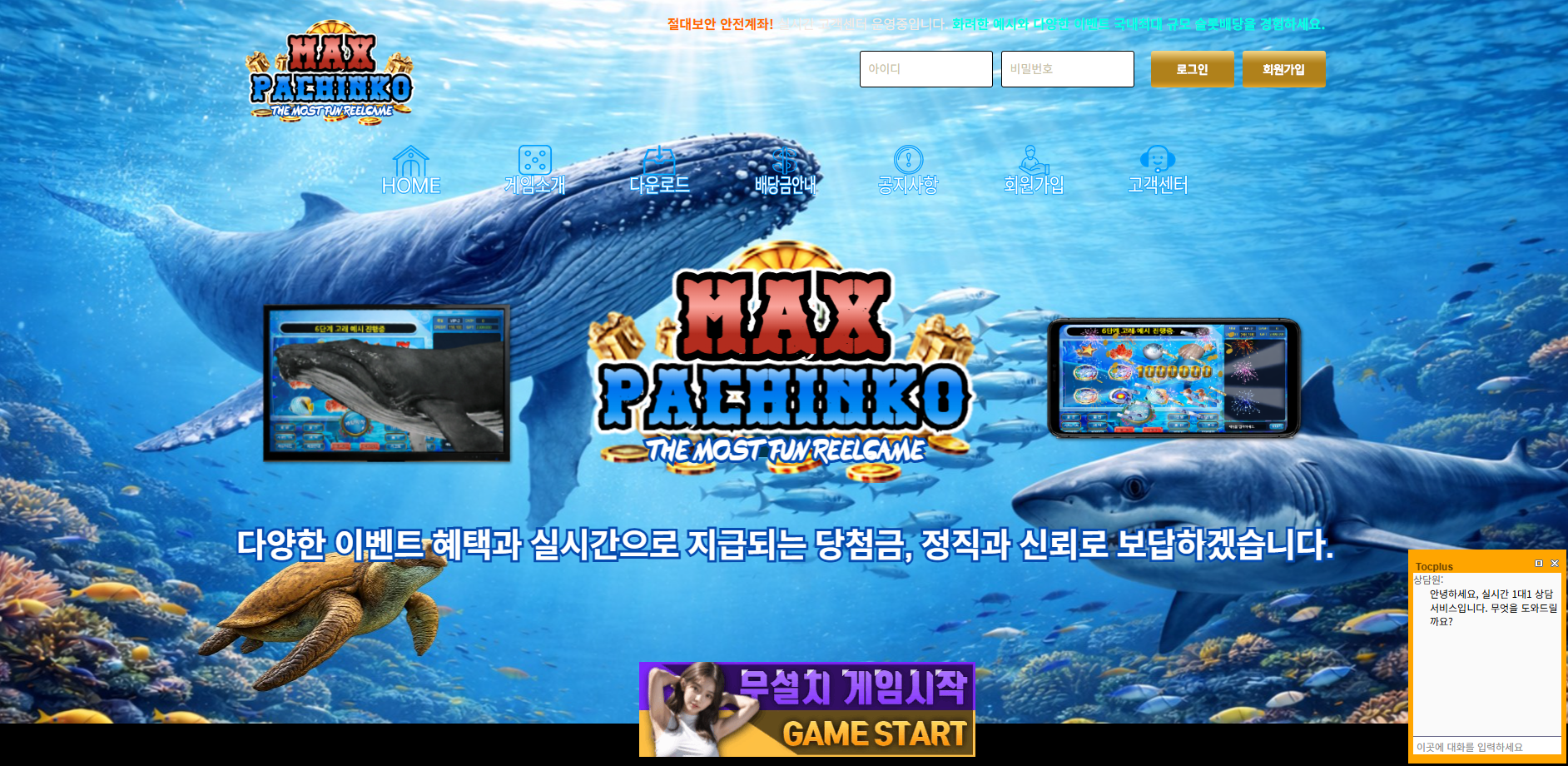Open 배당금안내 dollar icon
The image size is (1568, 766).
pyautogui.click(x=785, y=159)
